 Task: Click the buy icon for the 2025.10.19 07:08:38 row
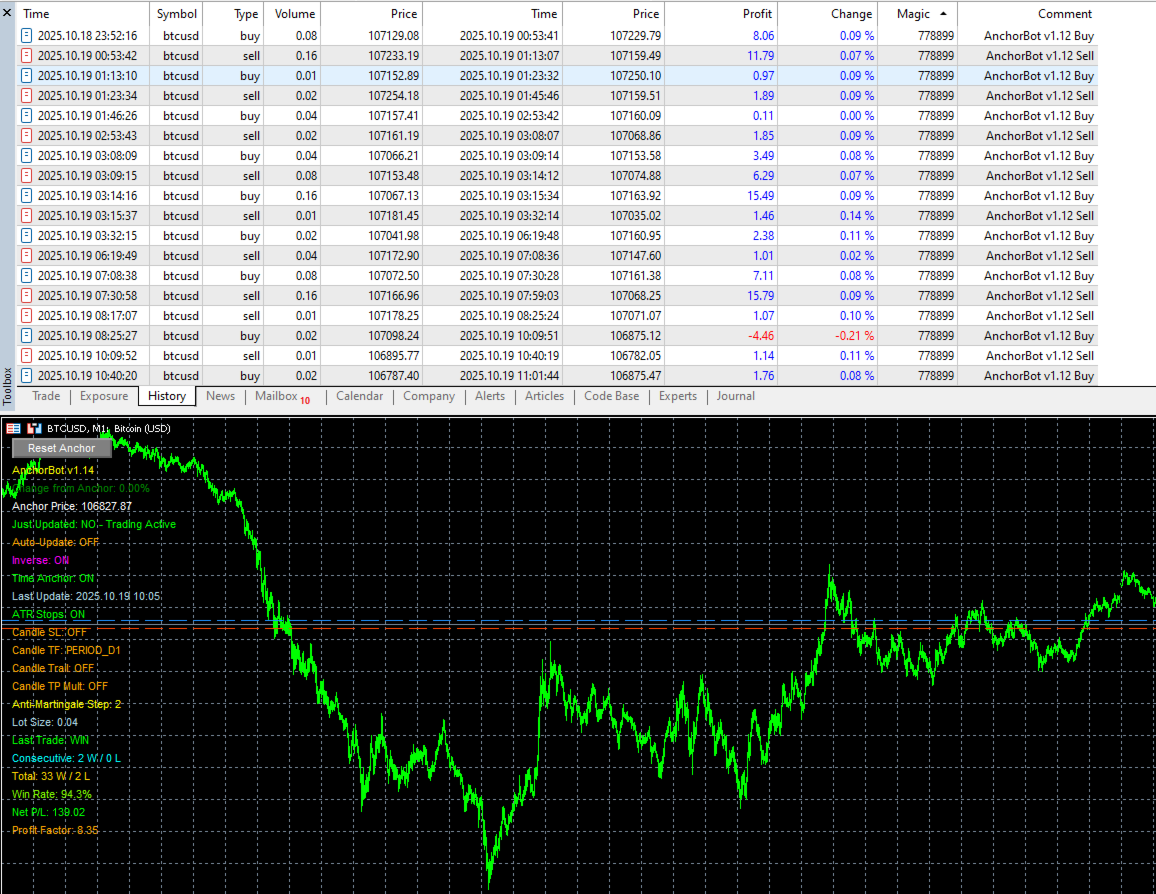27,276
